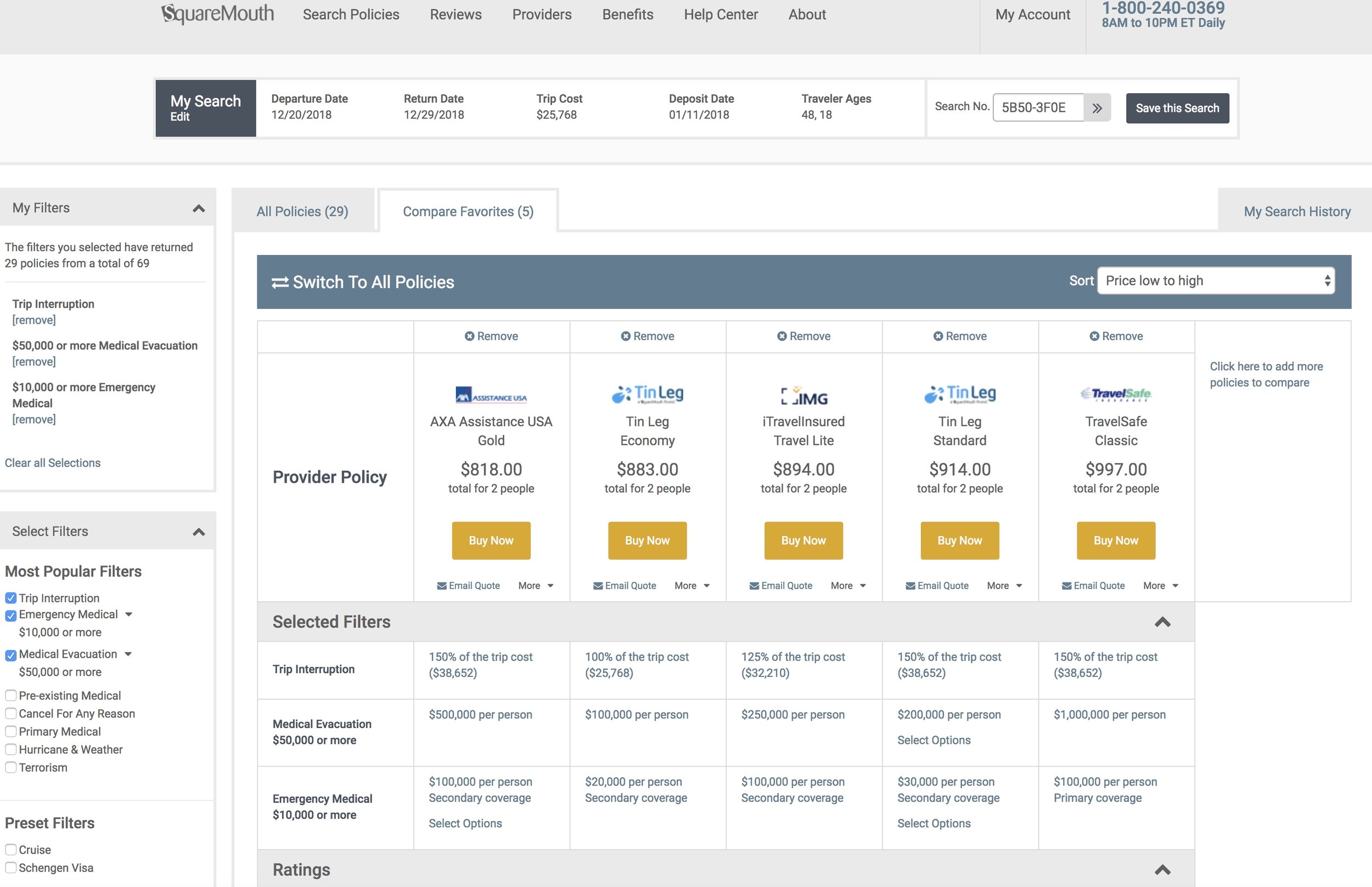The height and width of the screenshot is (887, 1372).
Task: Remove TravelSafe Classic from comparison
Action: click(1116, 336)
